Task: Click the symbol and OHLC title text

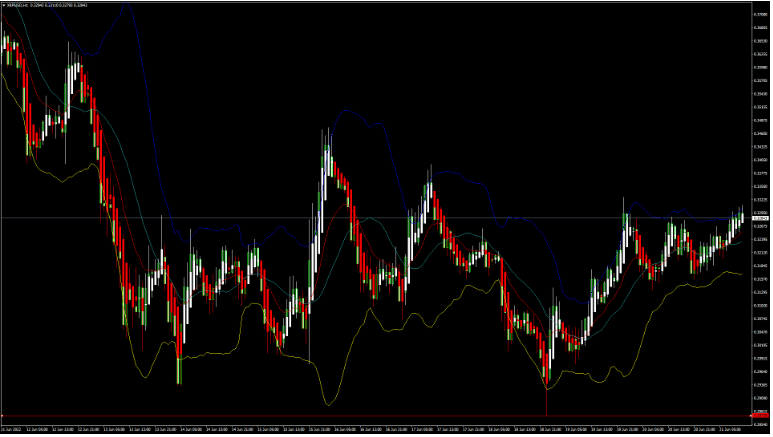Action: [47, 5]
